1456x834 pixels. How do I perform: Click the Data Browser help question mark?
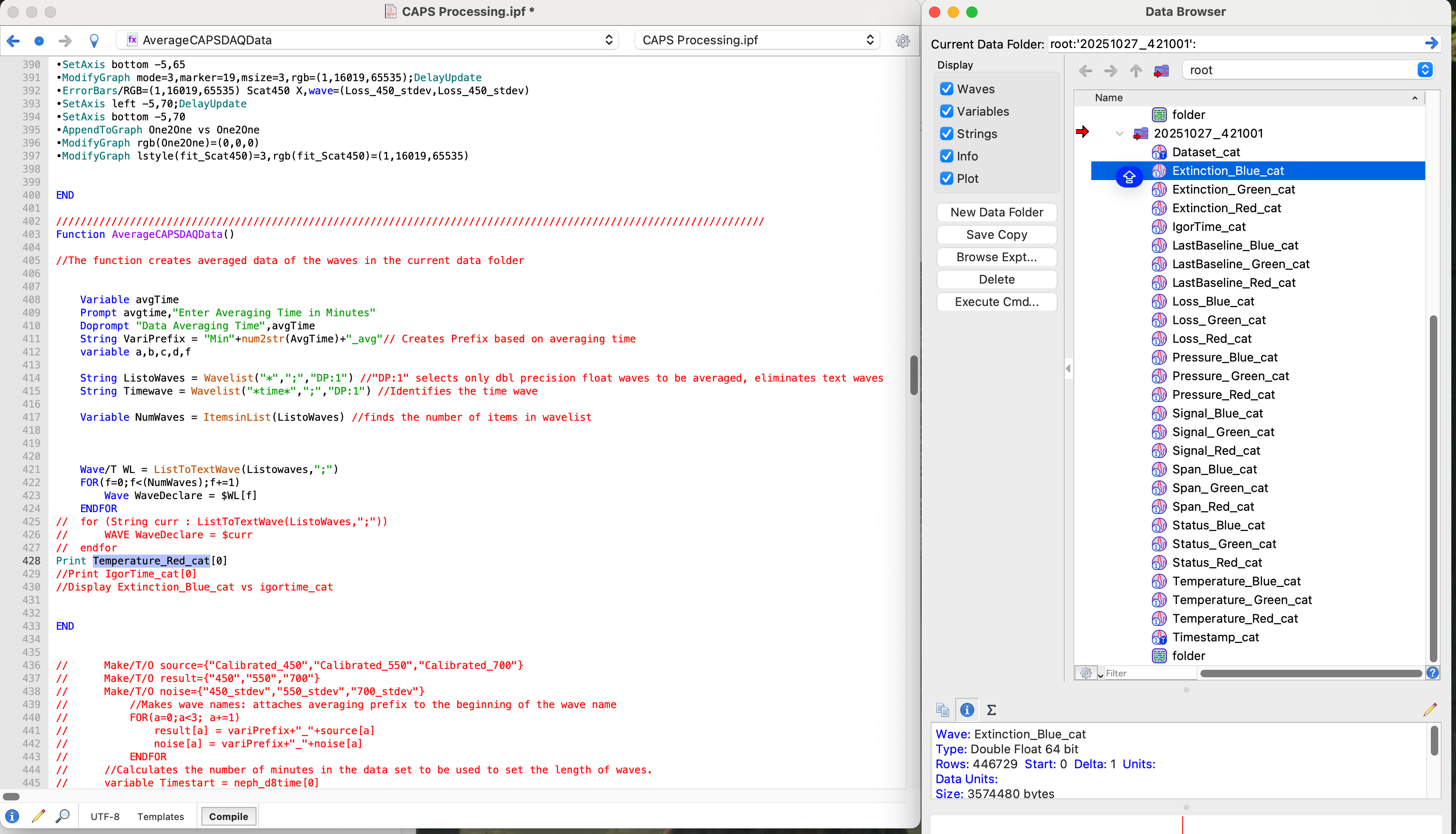pos(1433,673)
